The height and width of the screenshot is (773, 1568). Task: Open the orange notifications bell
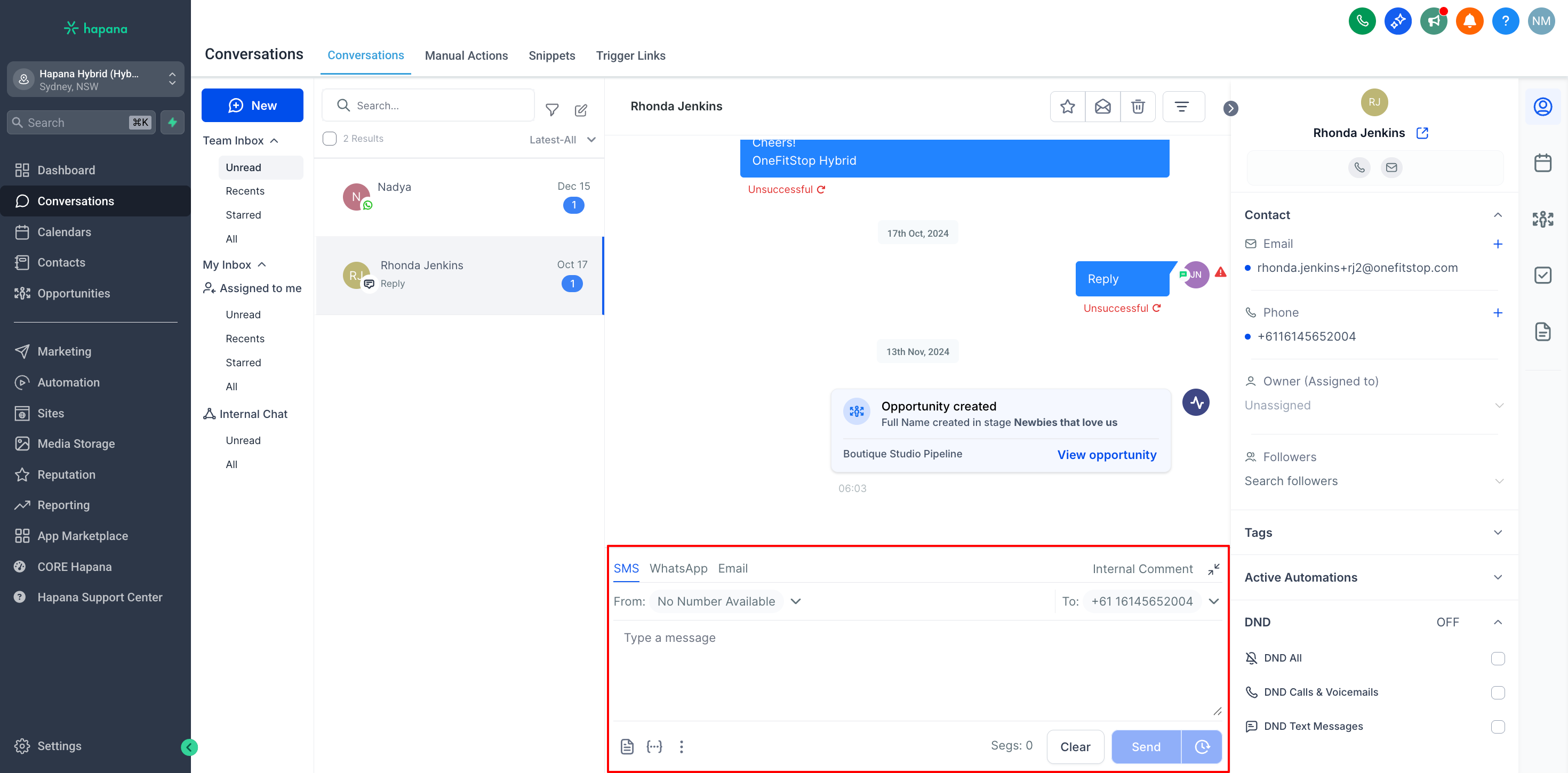[x=1469, y=21]
